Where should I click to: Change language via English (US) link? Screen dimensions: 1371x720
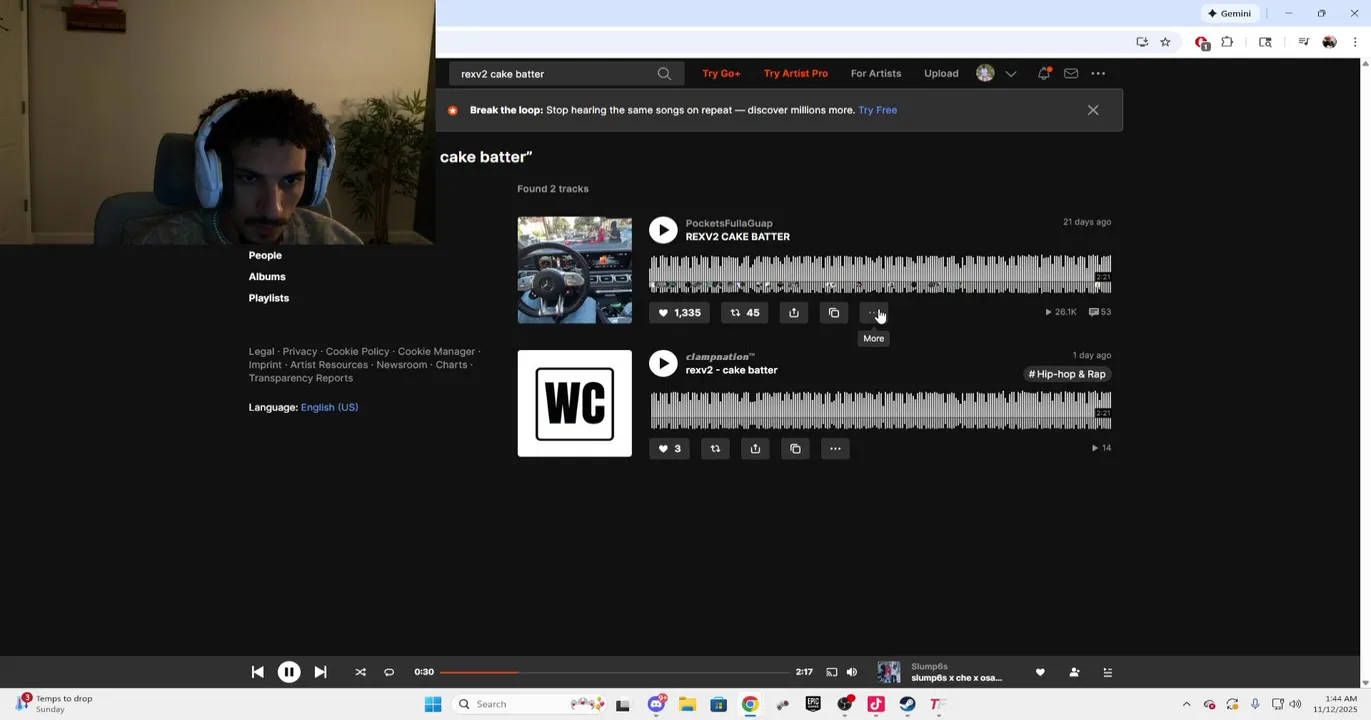[329, 407]
